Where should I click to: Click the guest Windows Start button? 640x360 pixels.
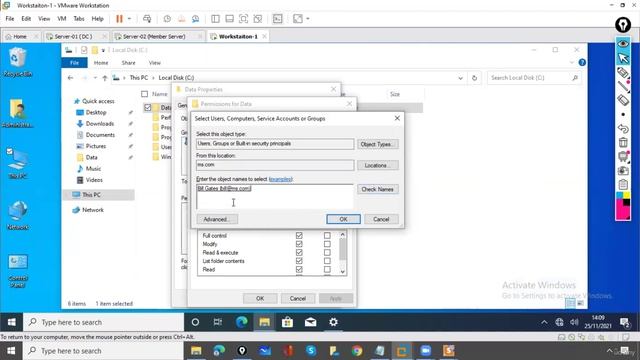pyautogui.click(x=11, y=322)
